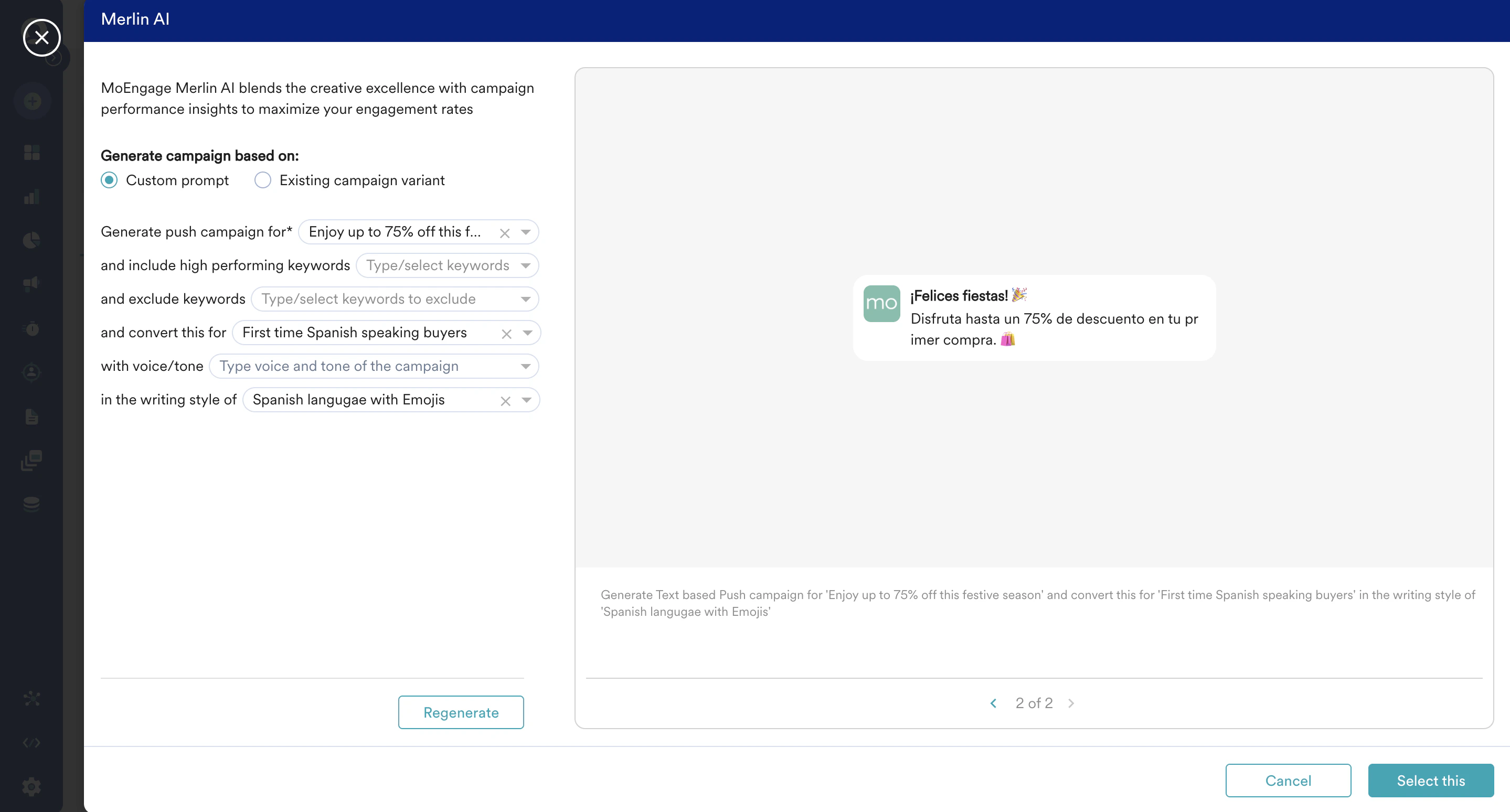Clear the push campaign prompt text
This screenshot has height=812, width=1510.
pos(505,233)
